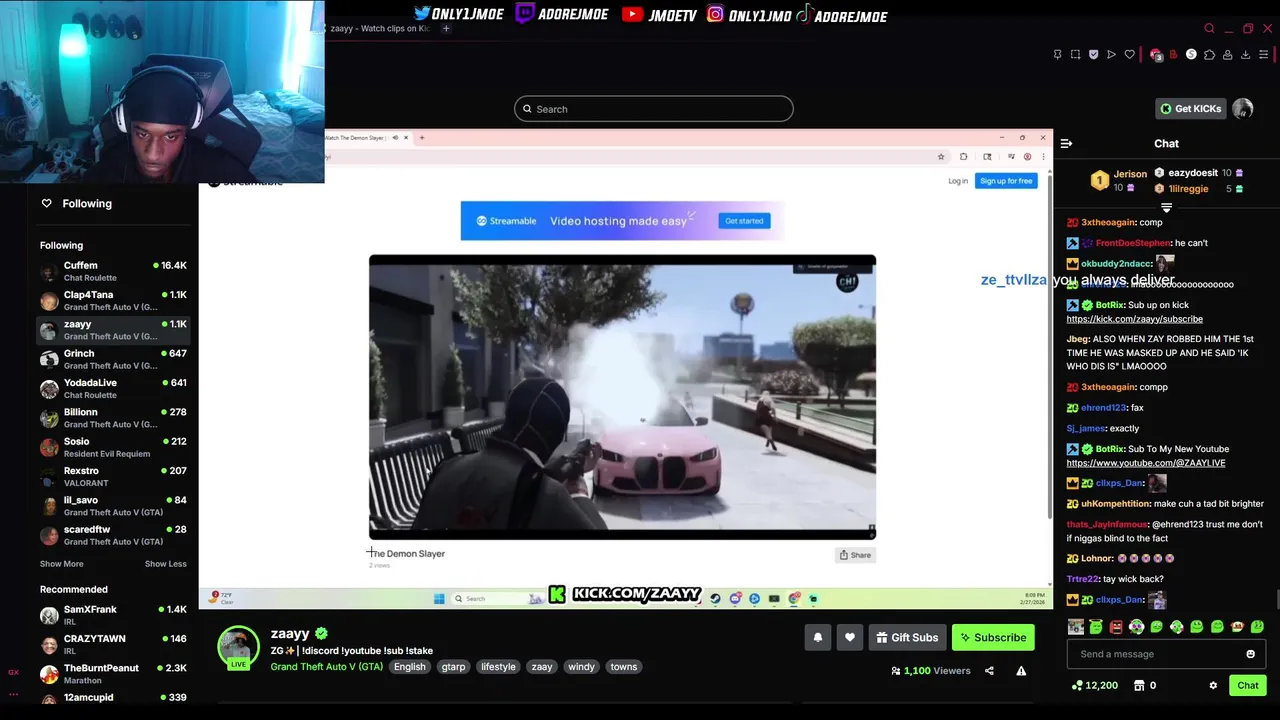Screen dimensions: 1280x720
Task: Click the report warning triangle icon
Action: 1021,671
